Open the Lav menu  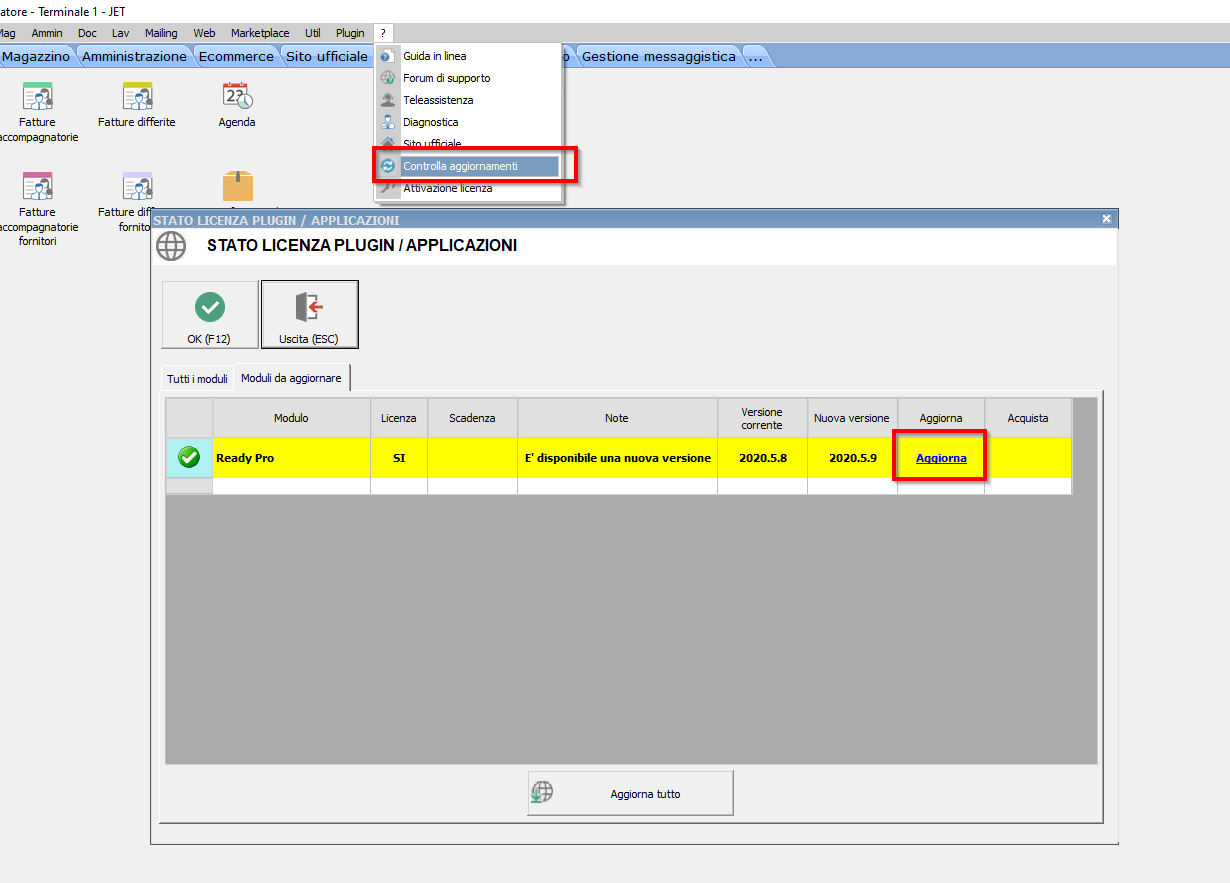pos(120,33)
